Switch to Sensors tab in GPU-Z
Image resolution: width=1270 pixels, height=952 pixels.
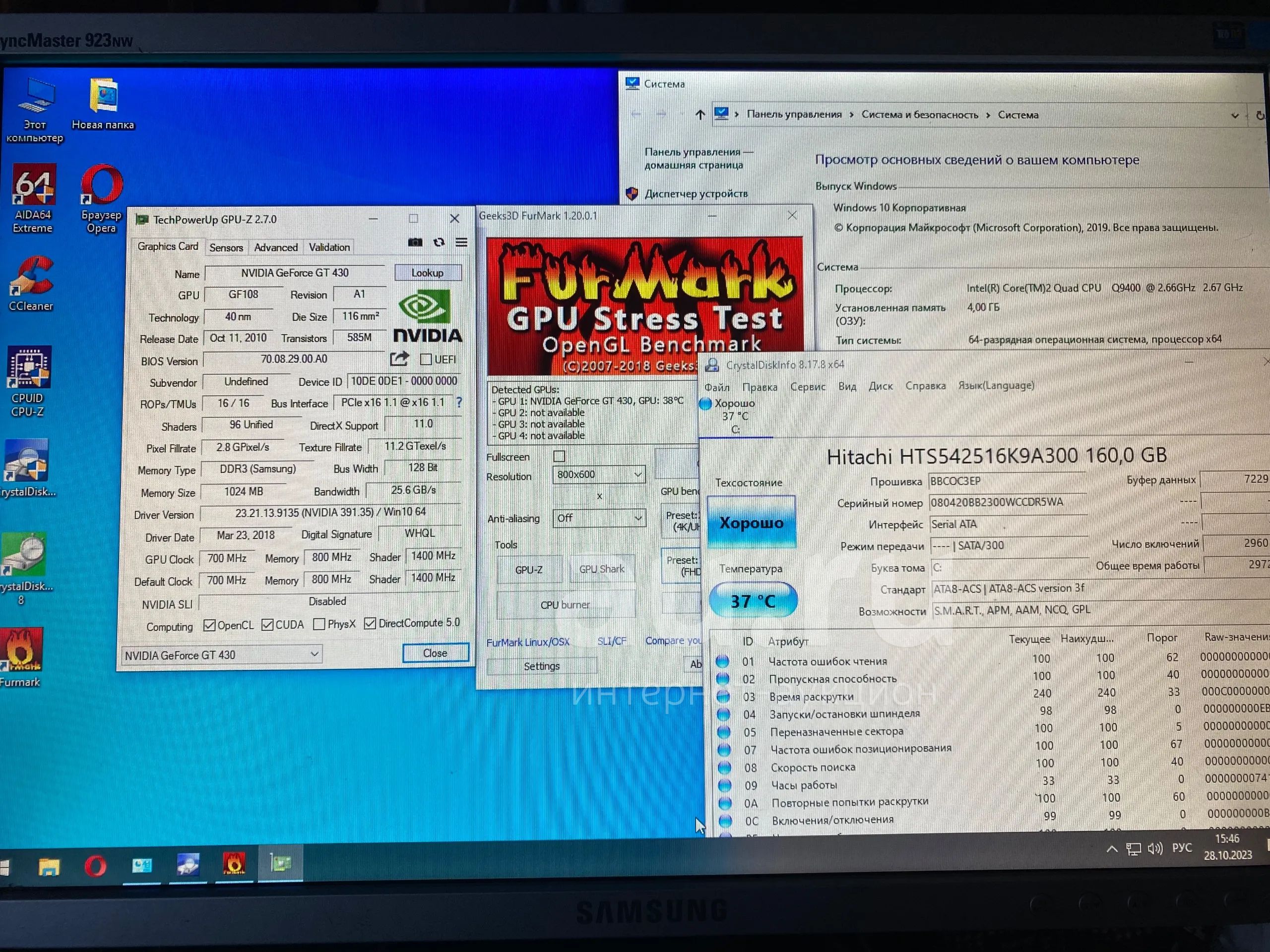(226, 247)
